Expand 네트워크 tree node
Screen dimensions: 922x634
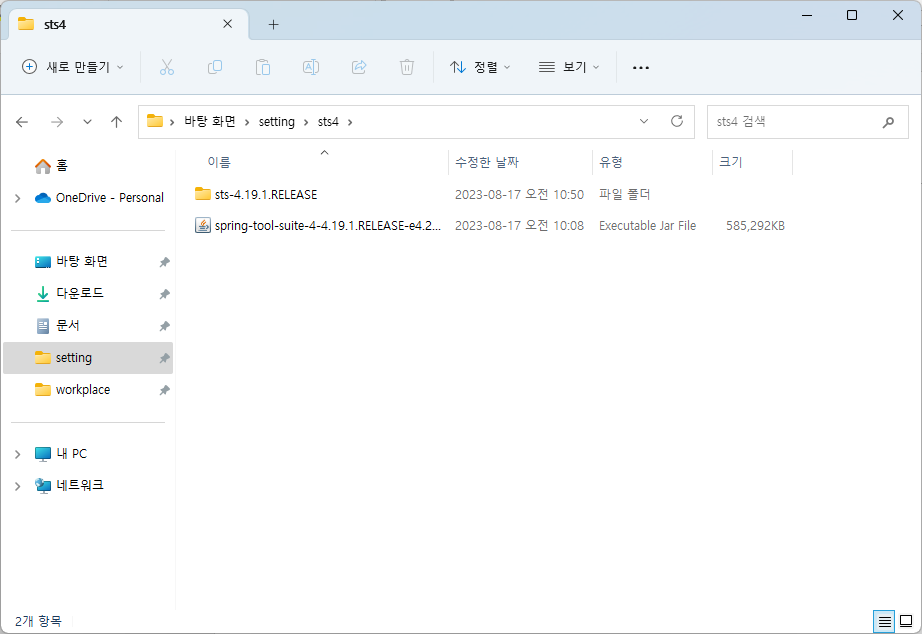click(x=18, y=486)
